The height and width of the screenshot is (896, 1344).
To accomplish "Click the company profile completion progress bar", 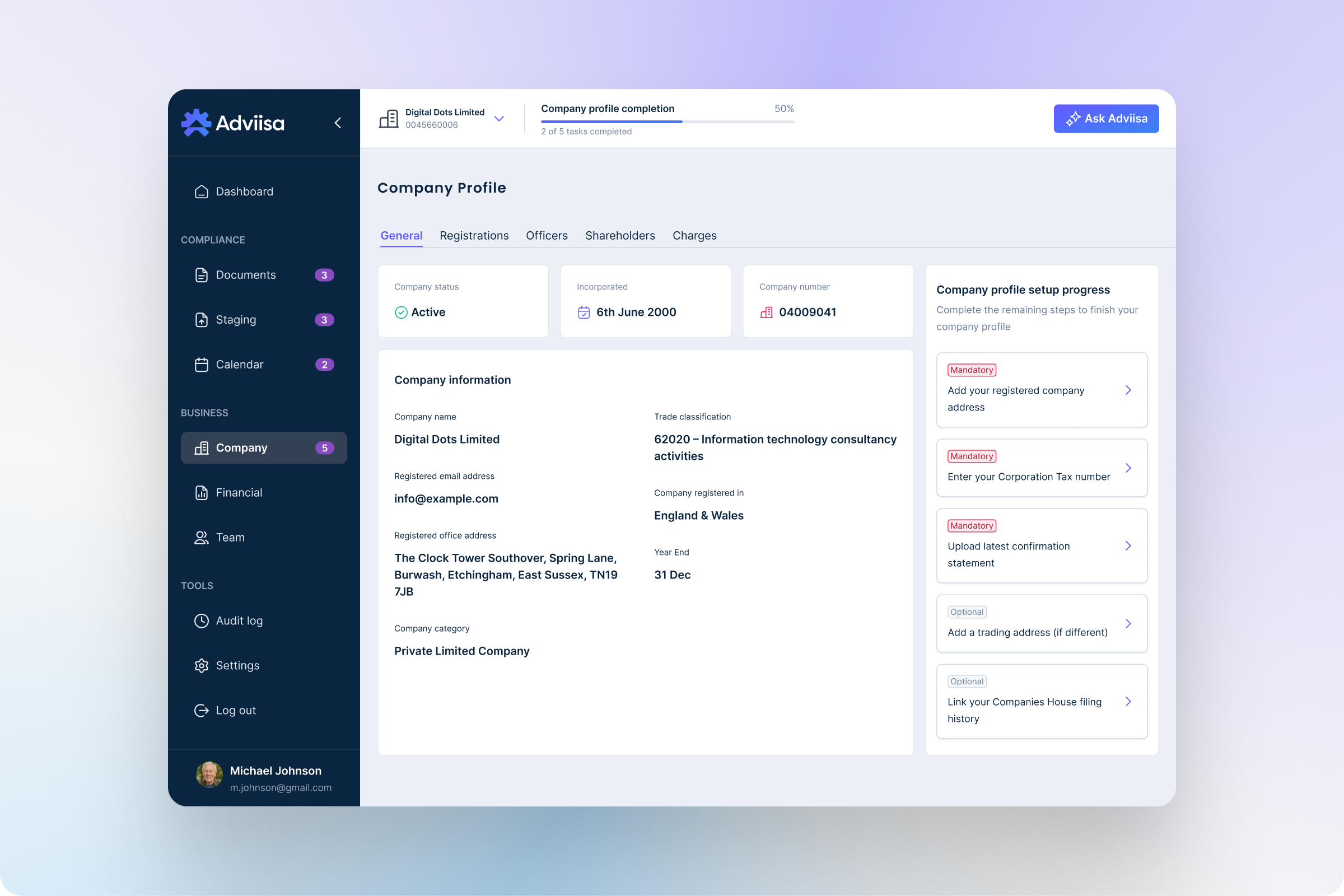I will (667, 122).
